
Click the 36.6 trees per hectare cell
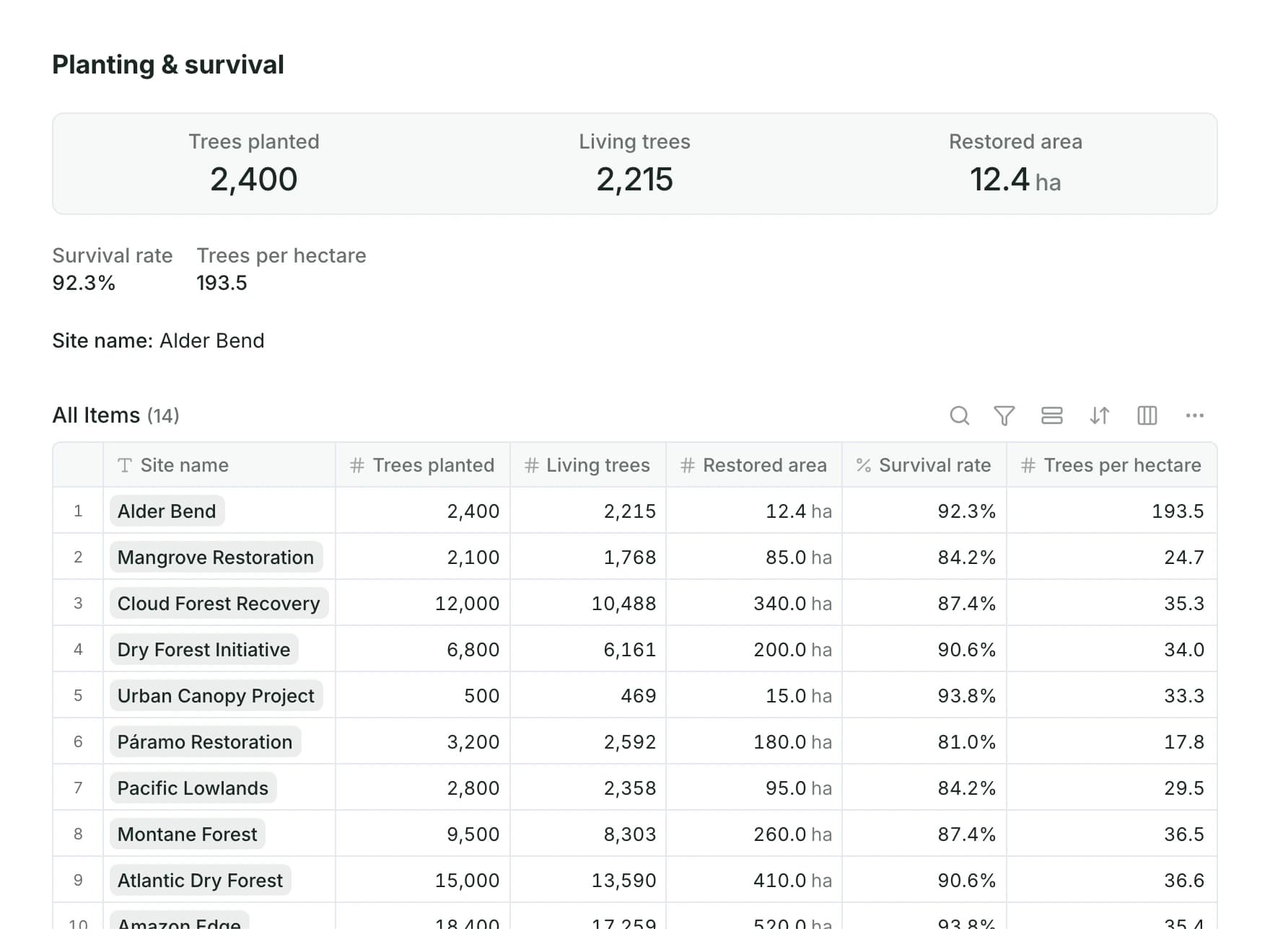point(1112,881)
